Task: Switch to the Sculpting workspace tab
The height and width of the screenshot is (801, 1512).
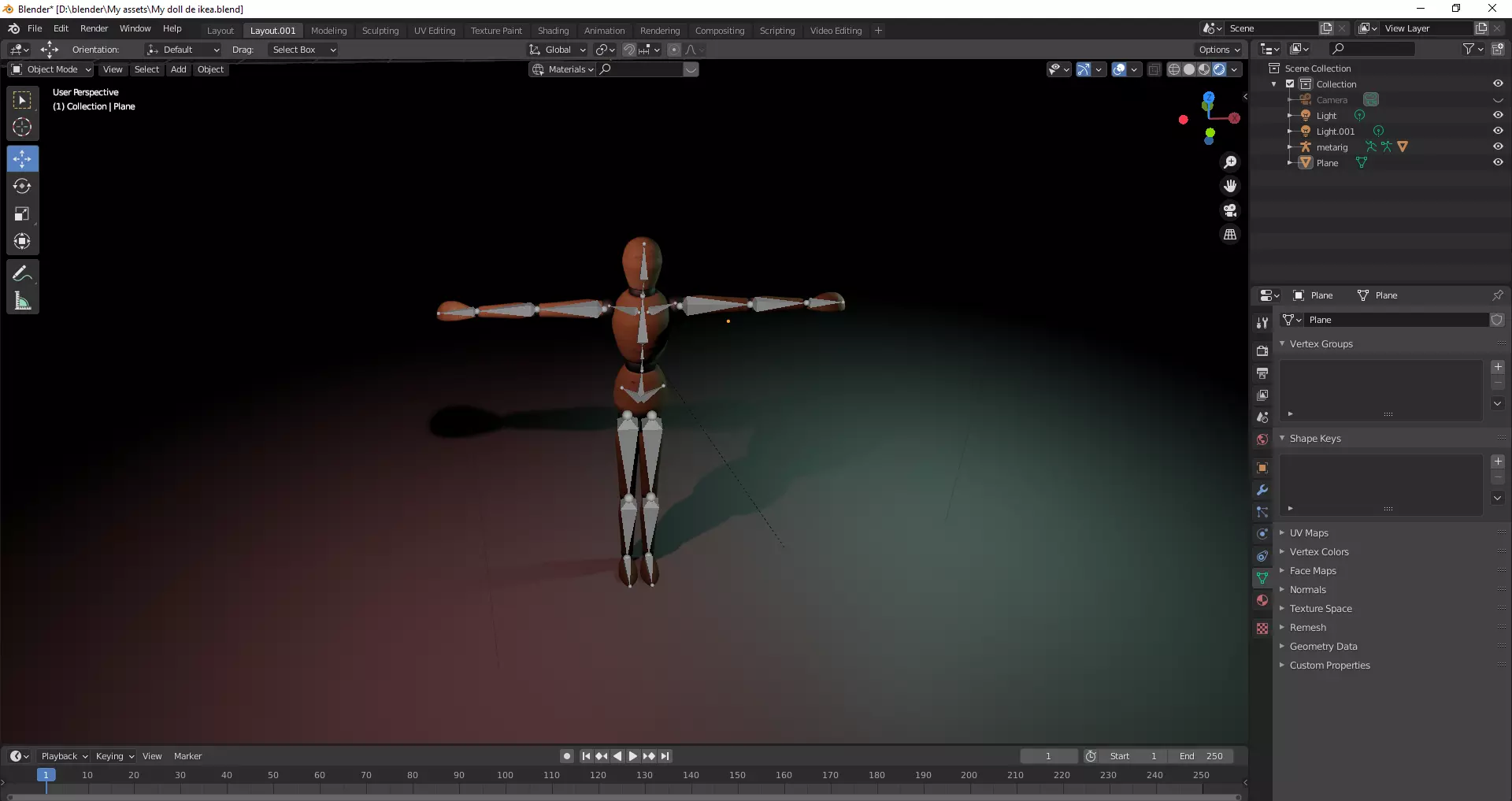Action: click(x=380, y=31)
